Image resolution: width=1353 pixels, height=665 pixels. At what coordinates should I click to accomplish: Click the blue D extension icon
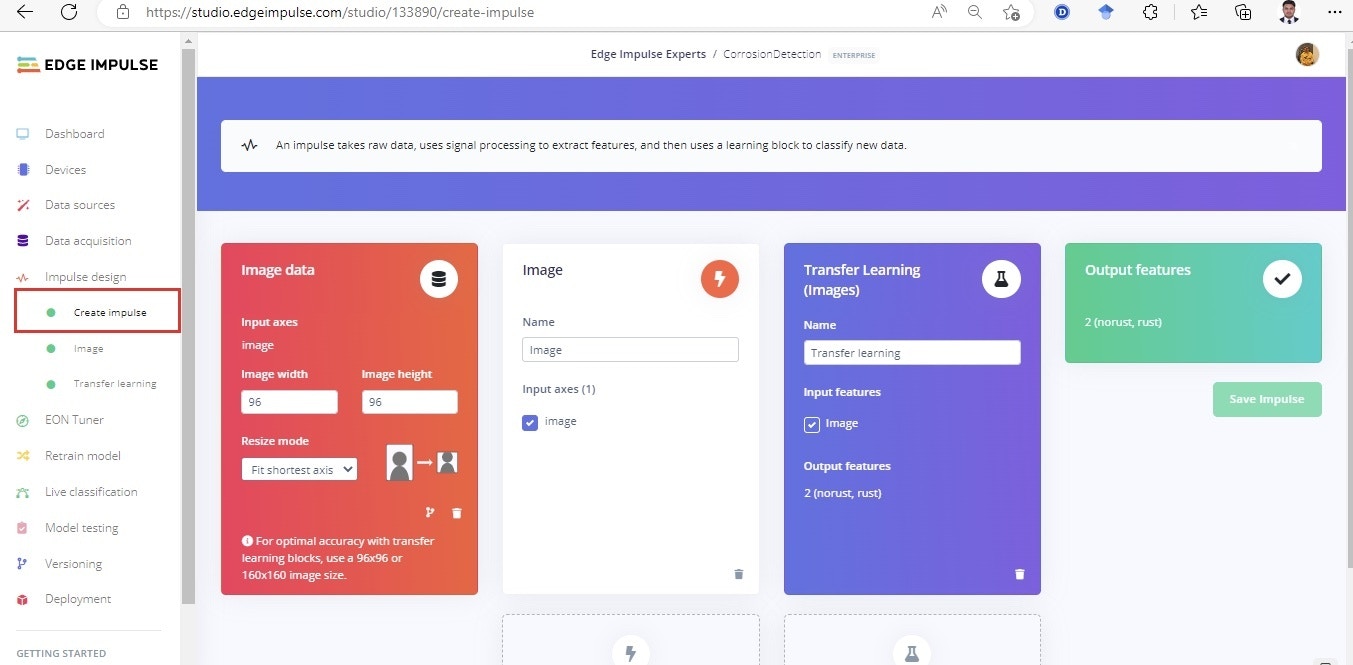click(1062, 12)
